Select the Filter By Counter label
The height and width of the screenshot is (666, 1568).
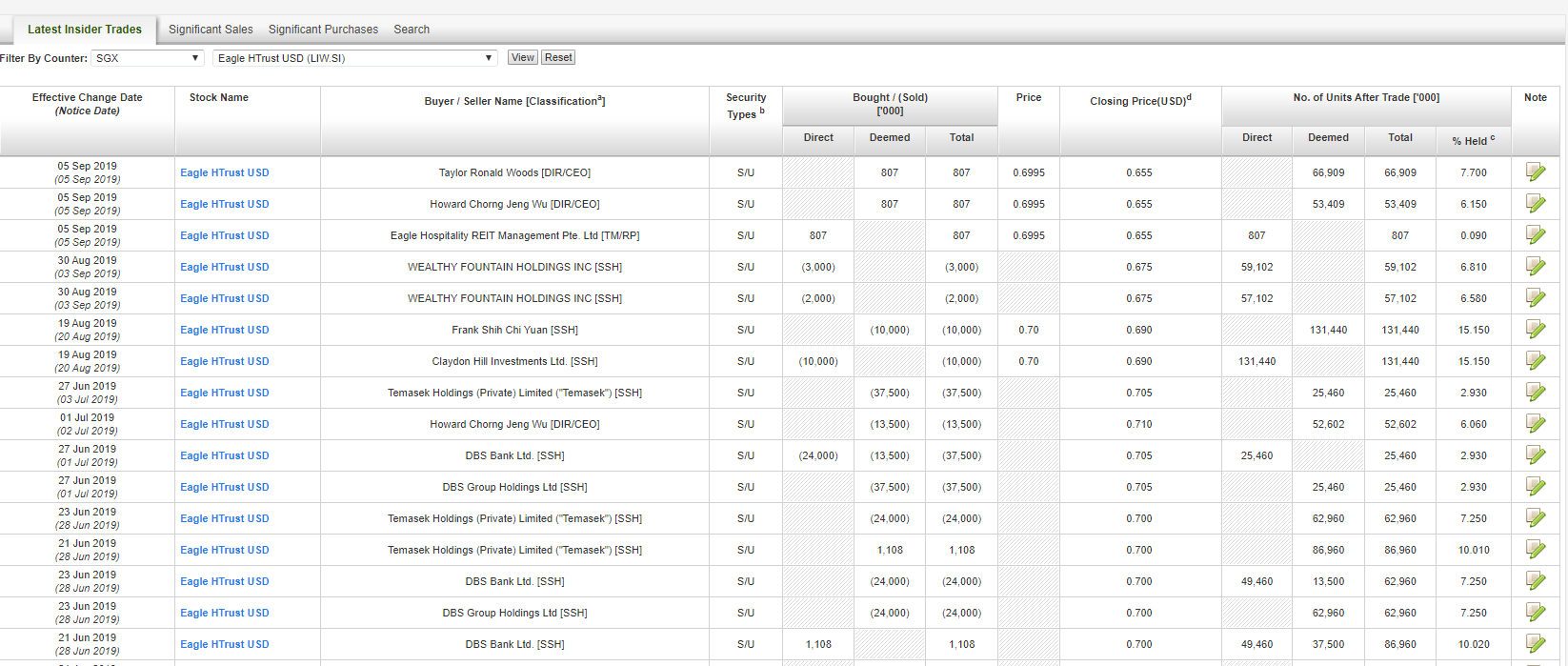click(x=44, y=58)
